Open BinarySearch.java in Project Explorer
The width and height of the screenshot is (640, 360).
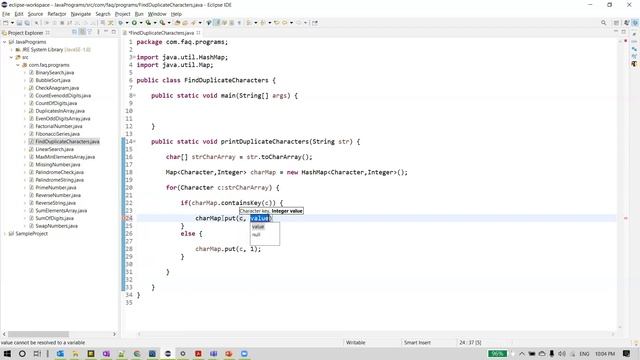55,73
